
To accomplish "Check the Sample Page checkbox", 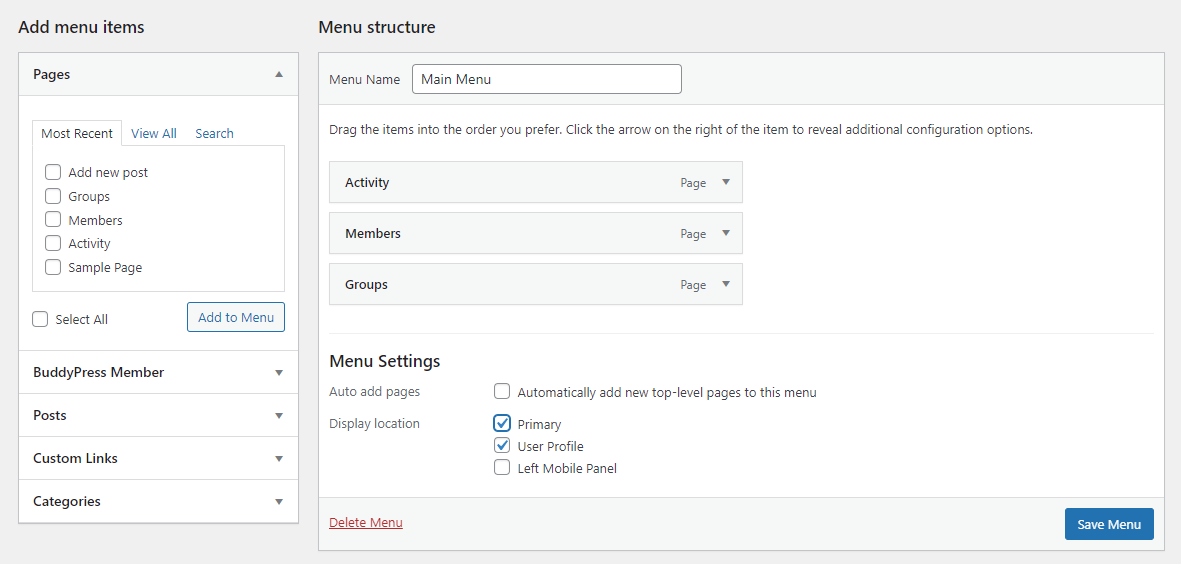I will coord(53,267).
